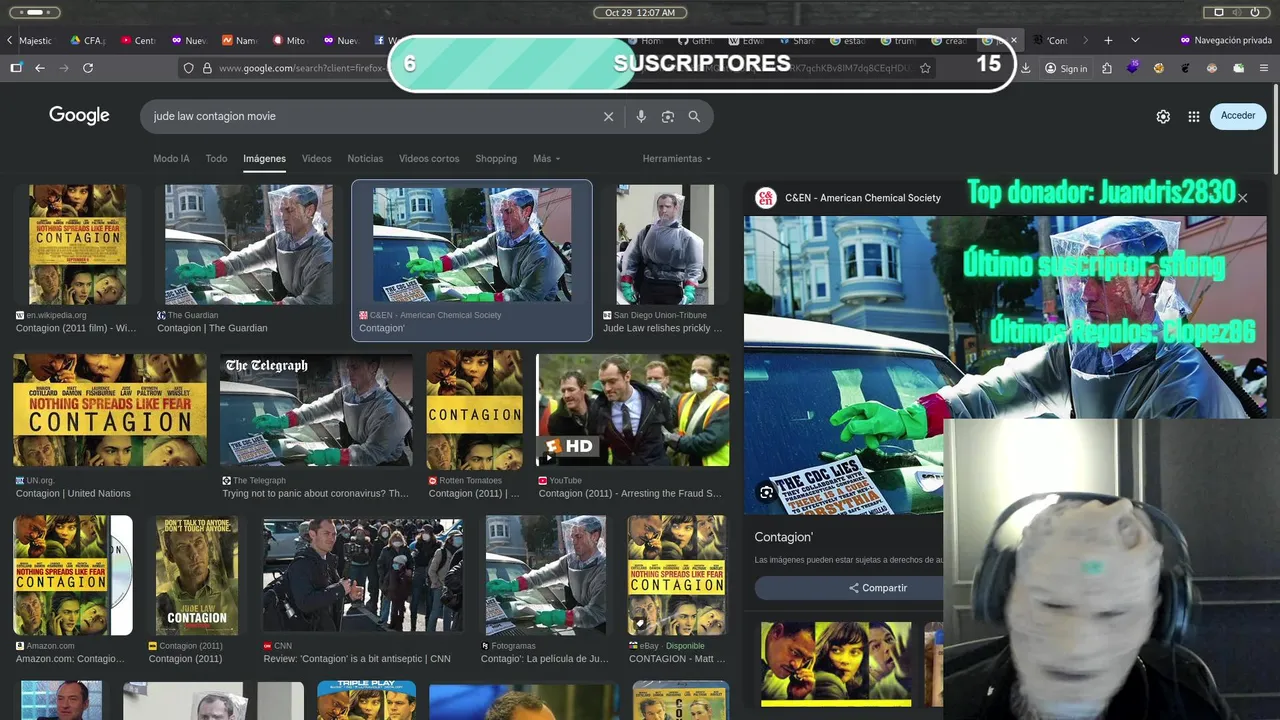Open the Extensions puzzle-piece icon
The image size is (1280, 720).
(x=1106, y=68)
